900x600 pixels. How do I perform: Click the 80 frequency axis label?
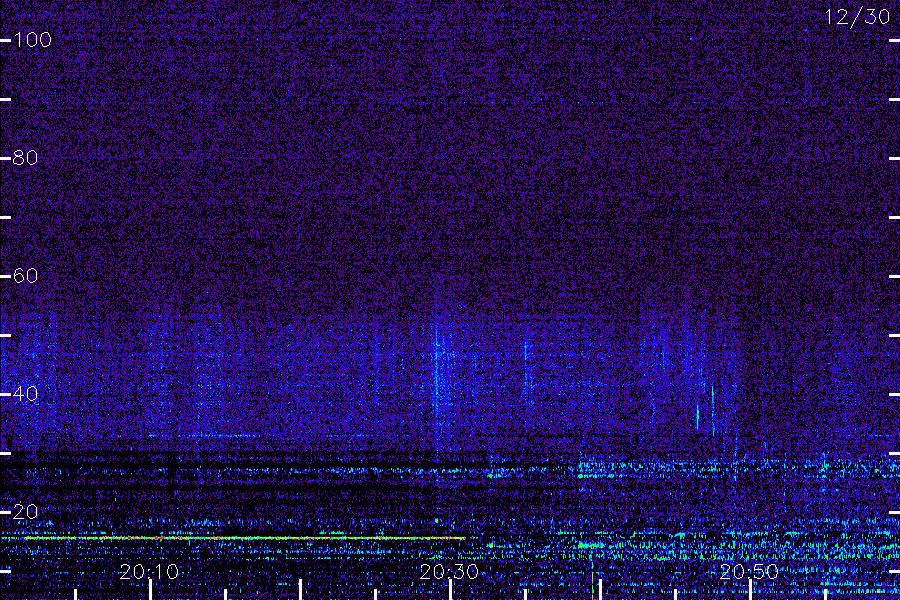25,158
